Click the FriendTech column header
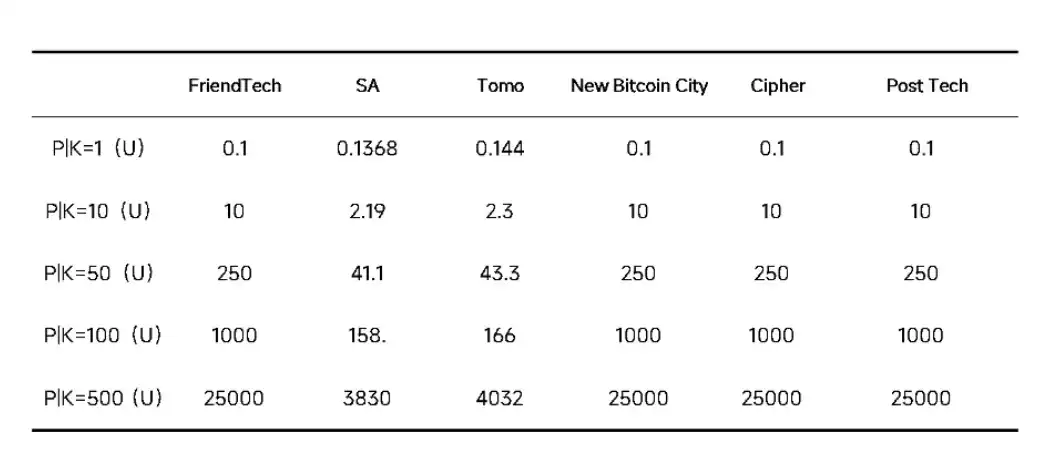This screenshot has width=1047, height=451. coord(234,86)
